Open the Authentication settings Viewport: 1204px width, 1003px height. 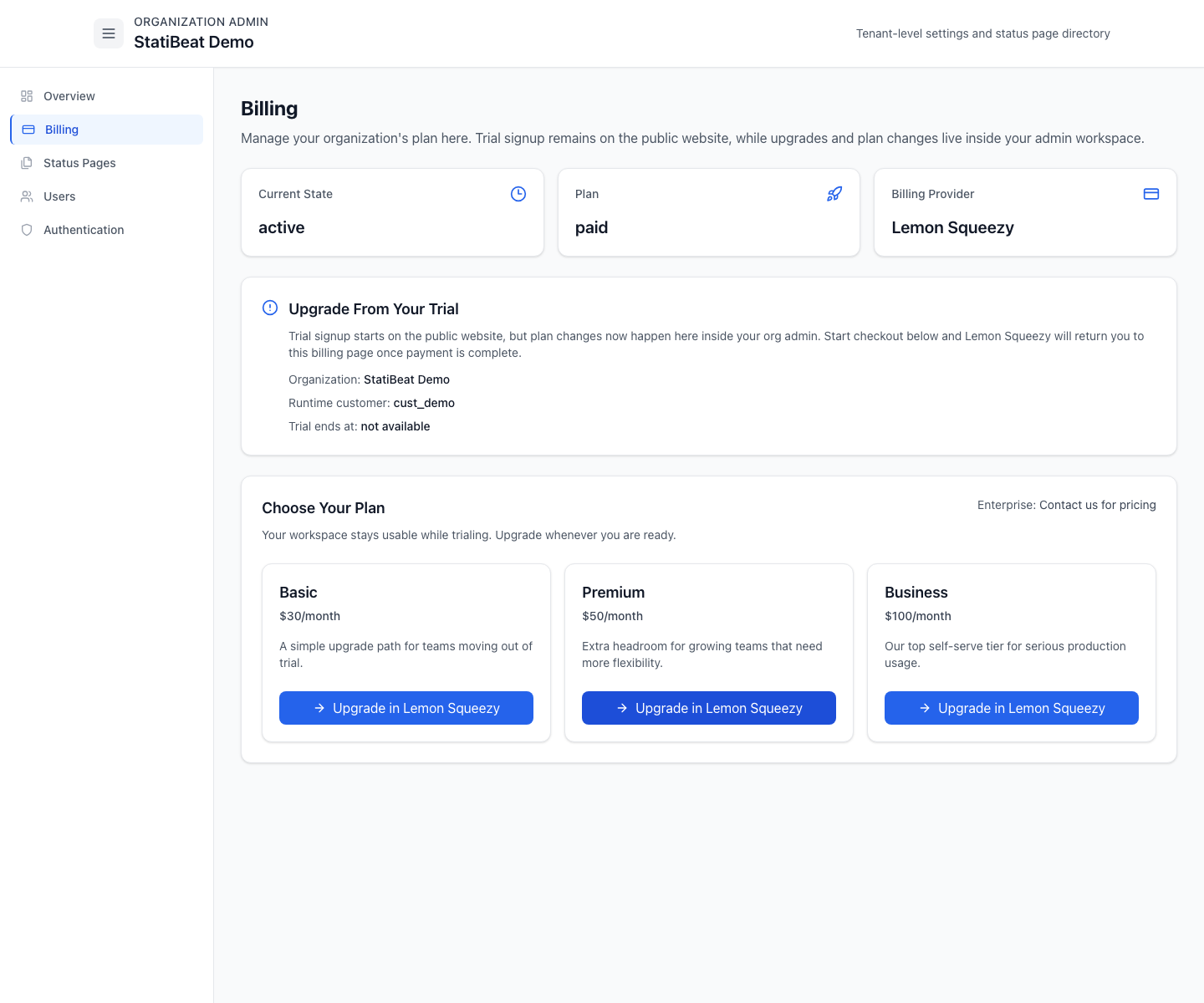coord(84,229)
